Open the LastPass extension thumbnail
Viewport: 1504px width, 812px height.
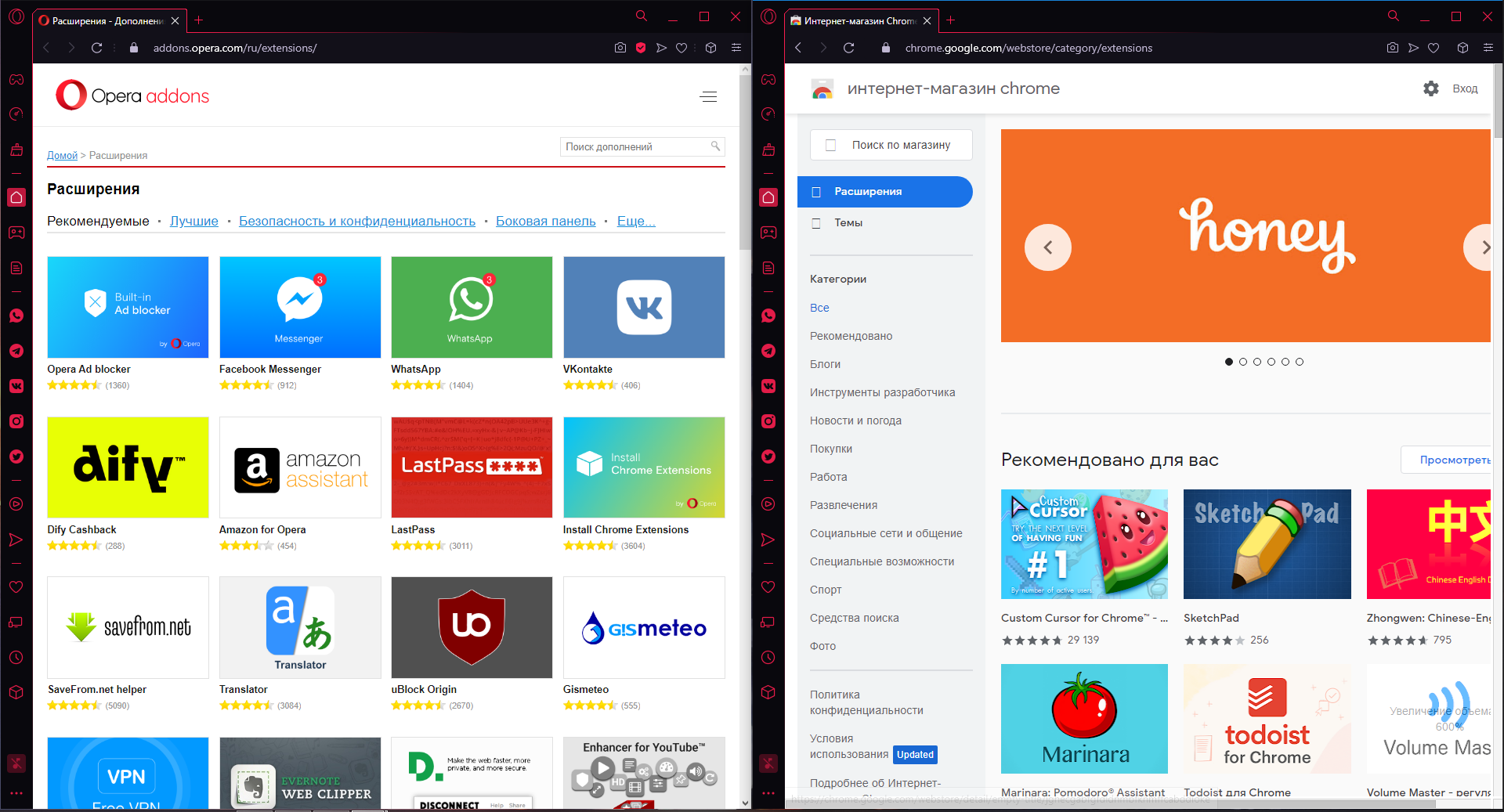(472, 467)
